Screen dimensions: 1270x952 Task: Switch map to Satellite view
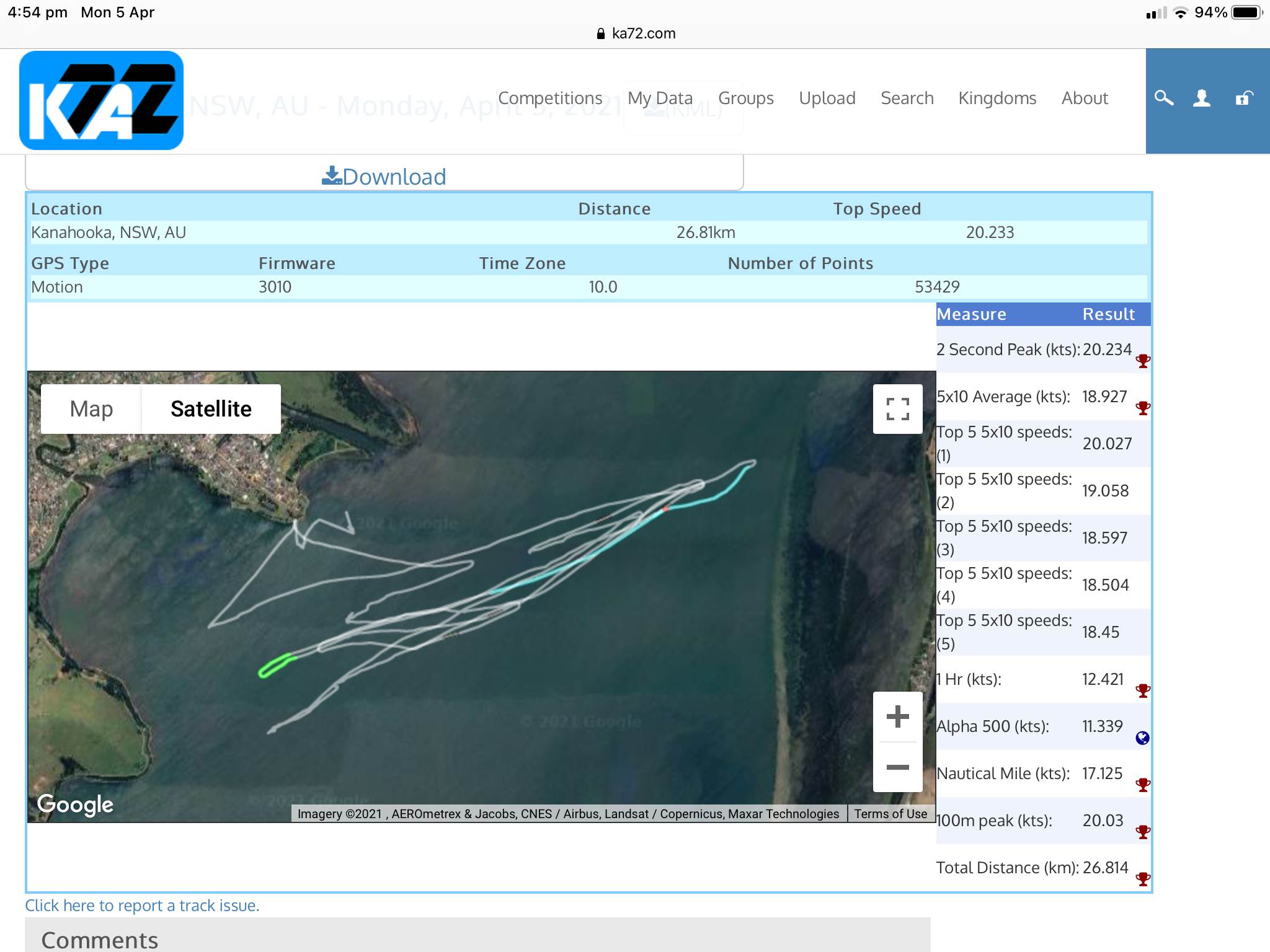(x=211, y=409)
